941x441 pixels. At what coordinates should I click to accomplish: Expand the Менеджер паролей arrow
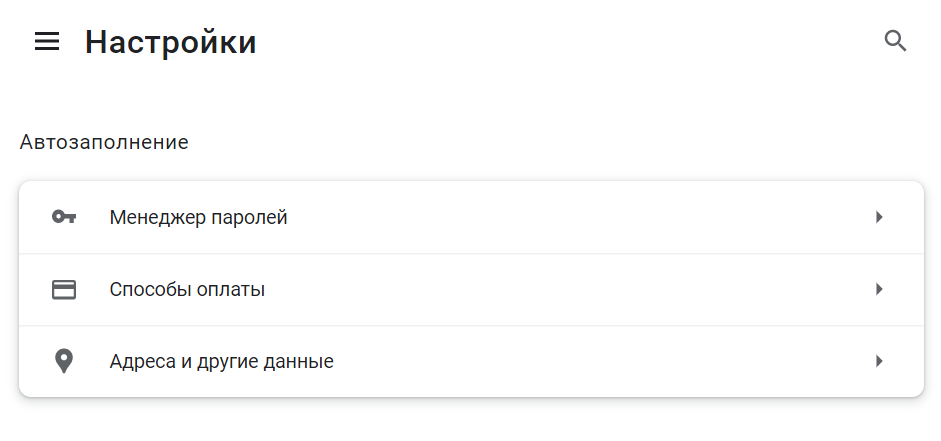pos(879,217)
